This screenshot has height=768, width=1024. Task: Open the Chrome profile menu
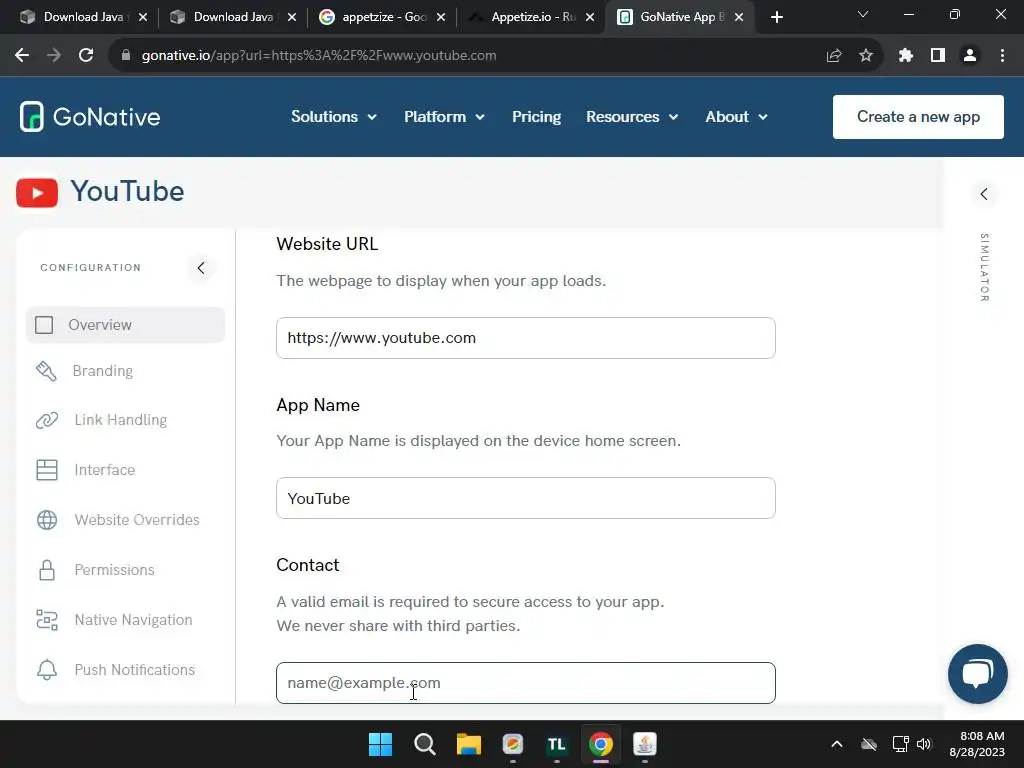point(970,56)
